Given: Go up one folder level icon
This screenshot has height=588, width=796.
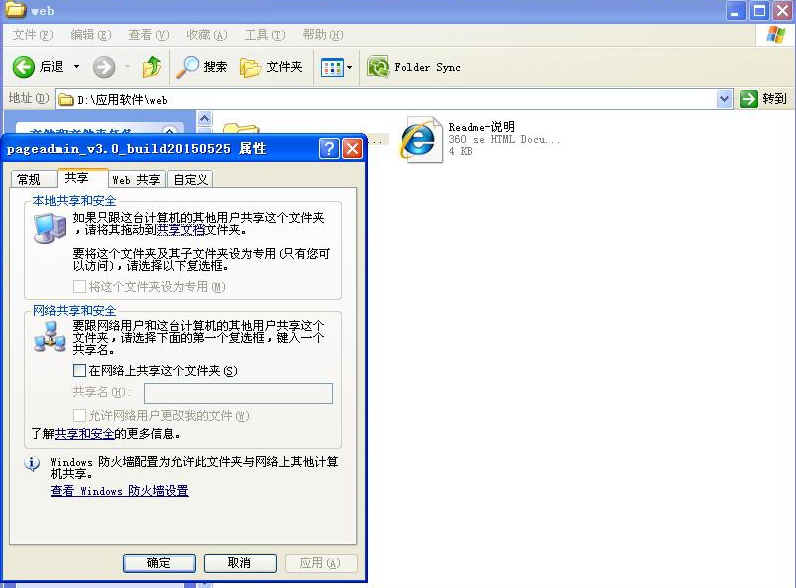Looking at the screenshot, I should click(152, 67).
